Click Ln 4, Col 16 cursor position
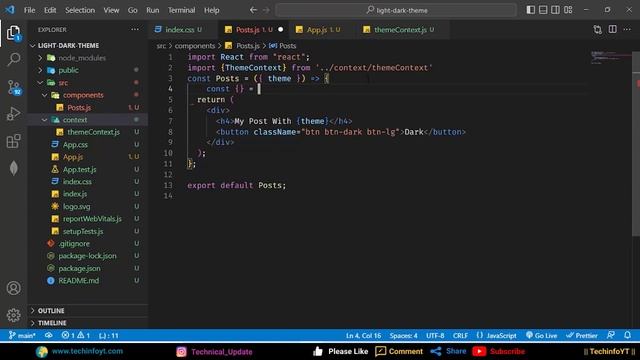640x360 pixels. click(x=363, y=336)
